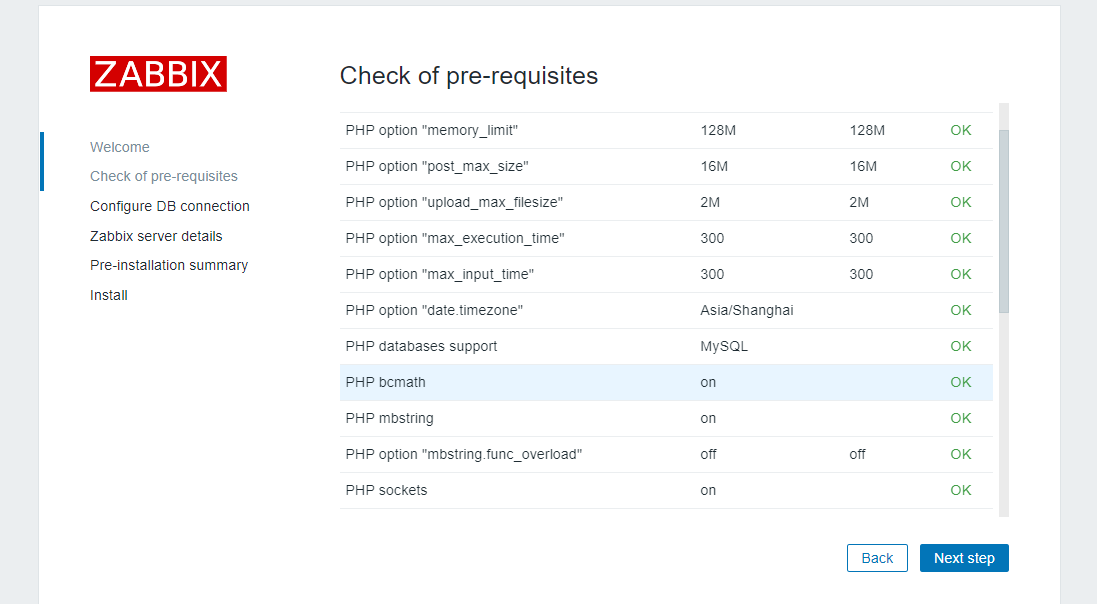Select Check of pre-requisites step
The image size is (1097, 604).
tap(164, 176)
